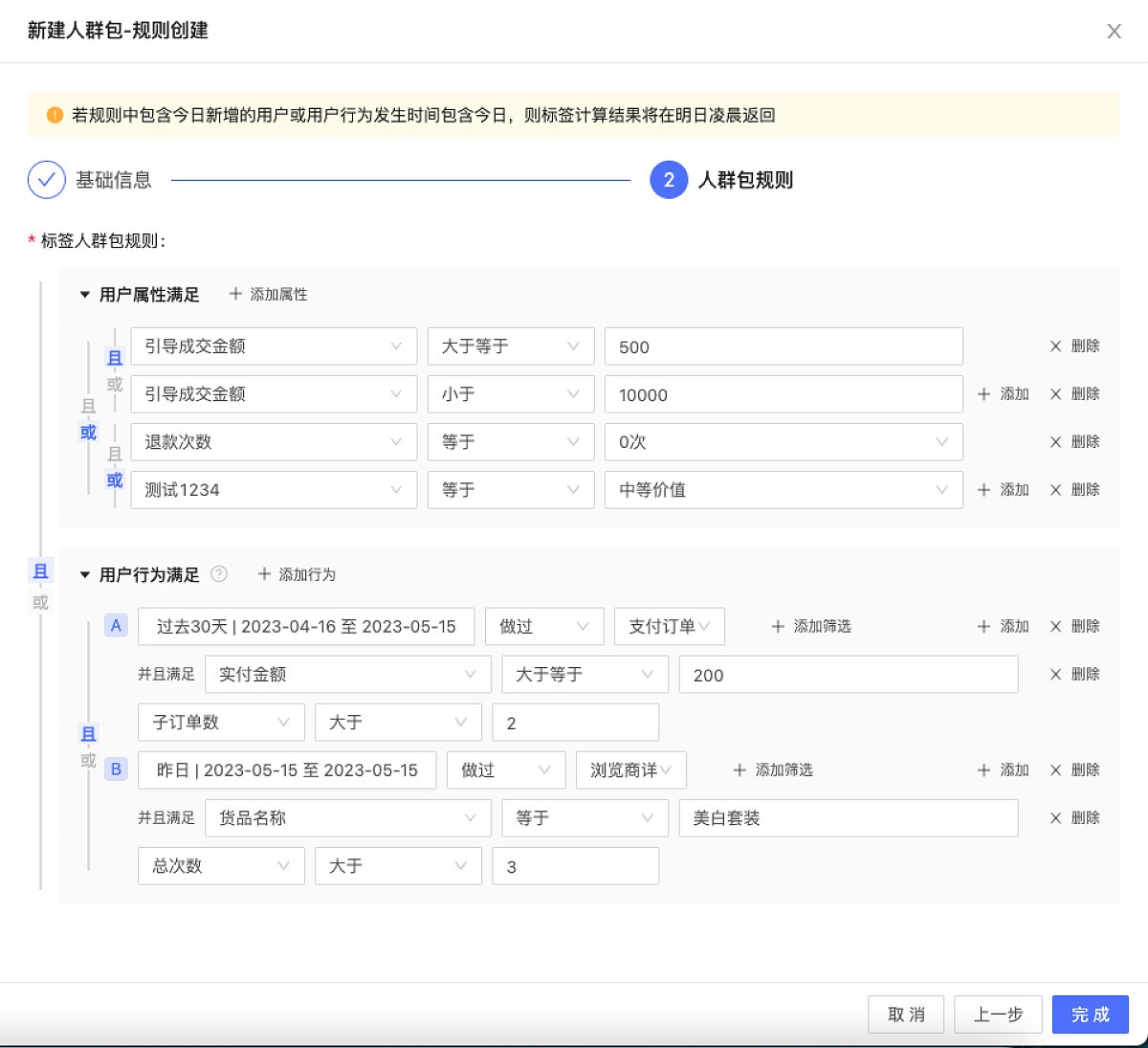Toggle 且 for the first 引导成交金额 group
Image resolution: width=1148 pixels, height=1048 pixels.
click(115, 358)
